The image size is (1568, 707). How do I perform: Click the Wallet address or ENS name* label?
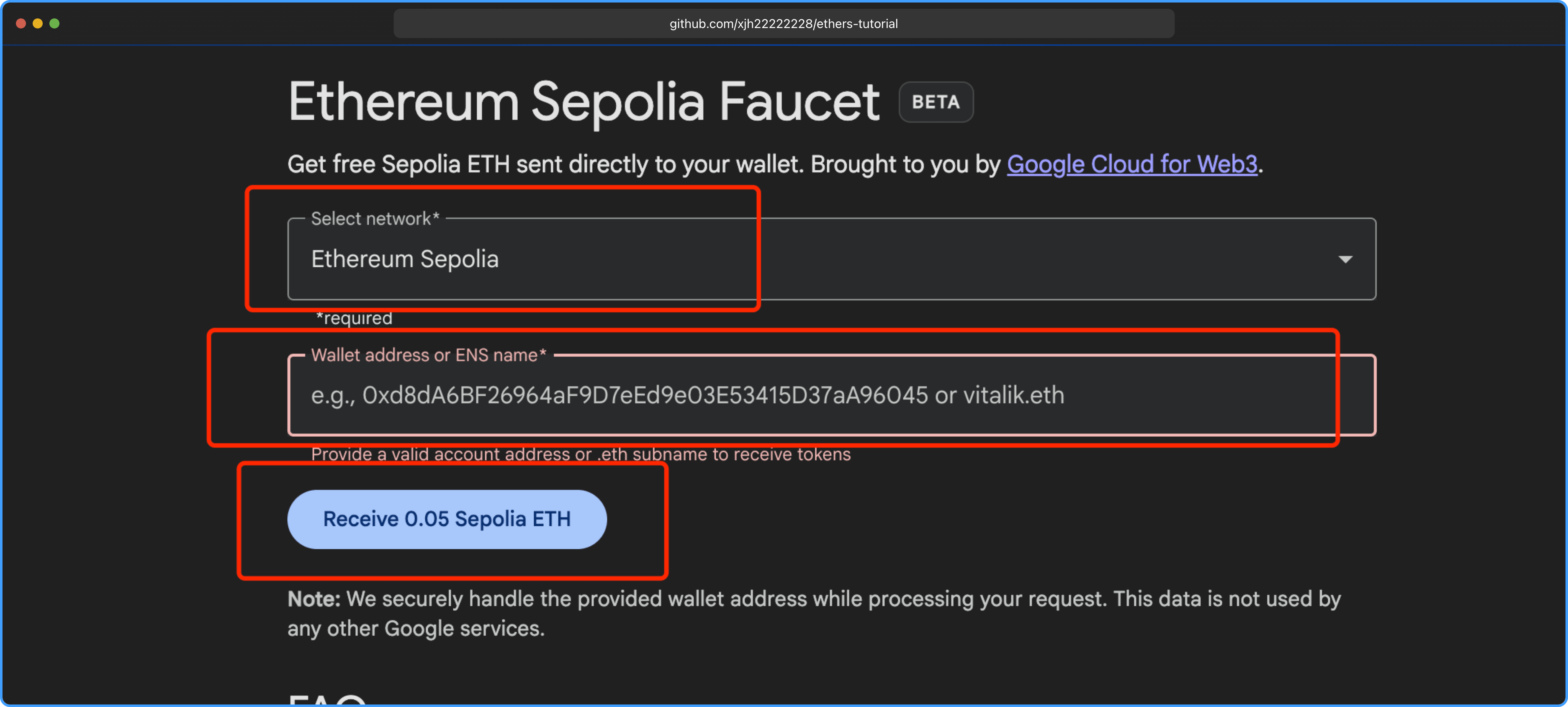tap(429, 355)
